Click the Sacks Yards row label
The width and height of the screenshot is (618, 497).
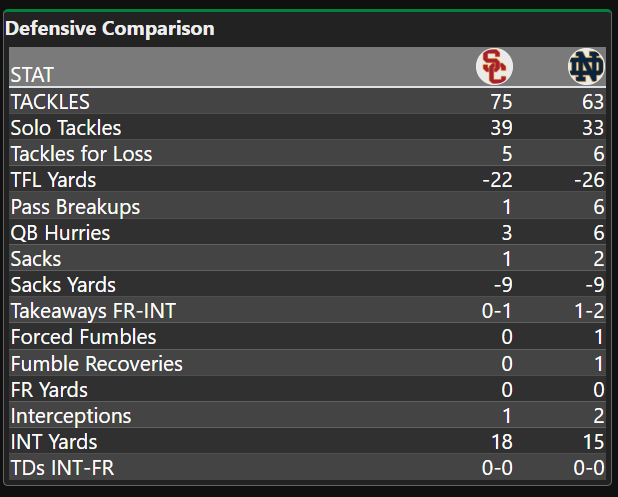[63, 285]
